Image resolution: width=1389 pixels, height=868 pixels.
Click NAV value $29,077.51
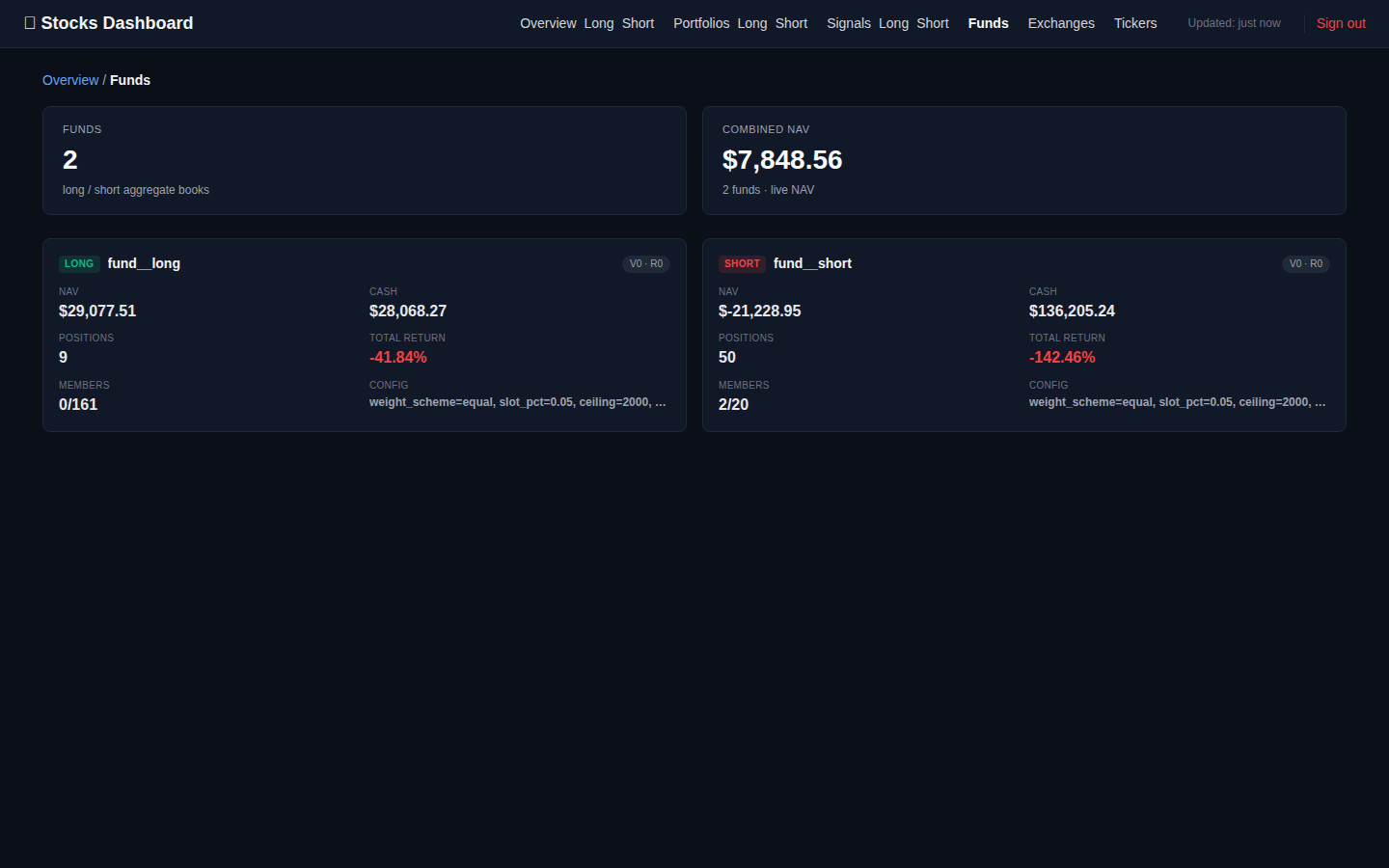pyautogui.click(x=97, y=311)
